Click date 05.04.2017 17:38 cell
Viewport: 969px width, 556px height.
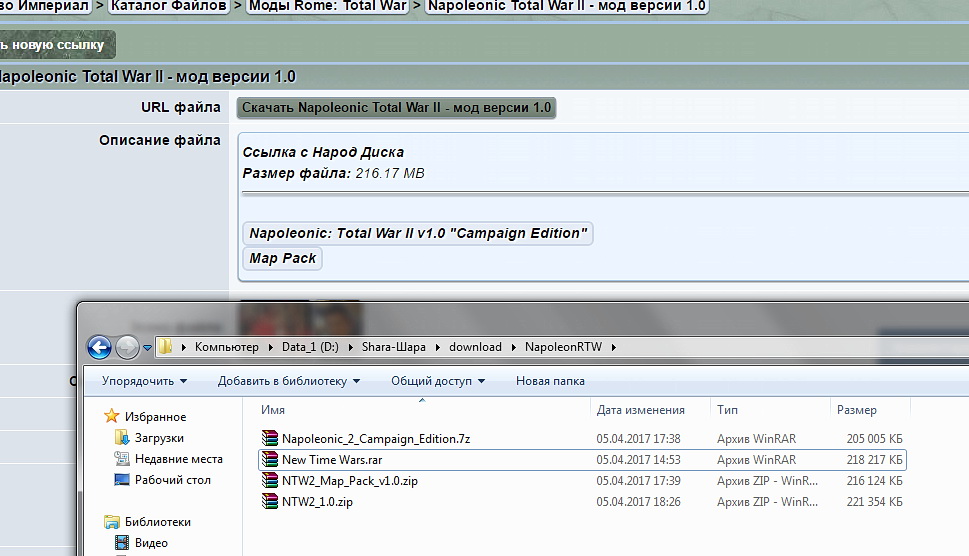[x=638, y=439]
